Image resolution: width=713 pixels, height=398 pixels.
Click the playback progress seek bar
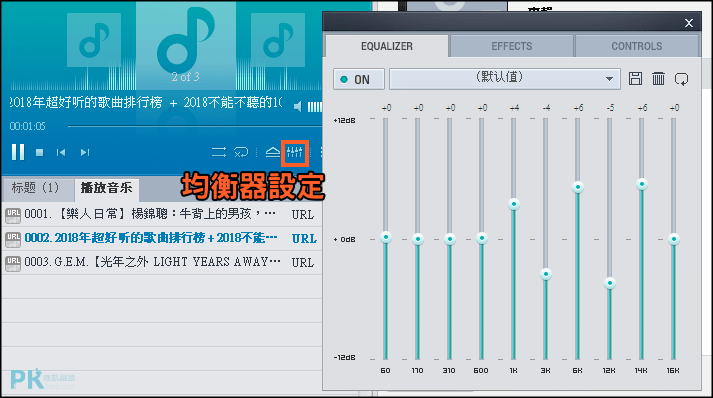pyautogui.click(x=195, y=126)
